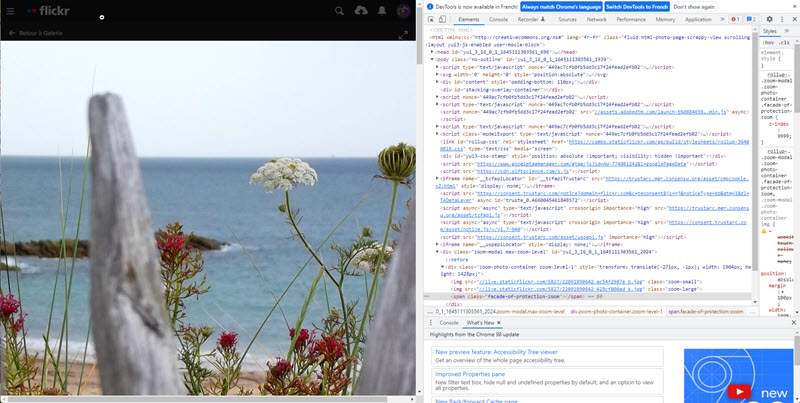800x403 pixels.
Task: Open the Flickr user avatar menu
Action: pyautogui.click(x=404, y=11)
